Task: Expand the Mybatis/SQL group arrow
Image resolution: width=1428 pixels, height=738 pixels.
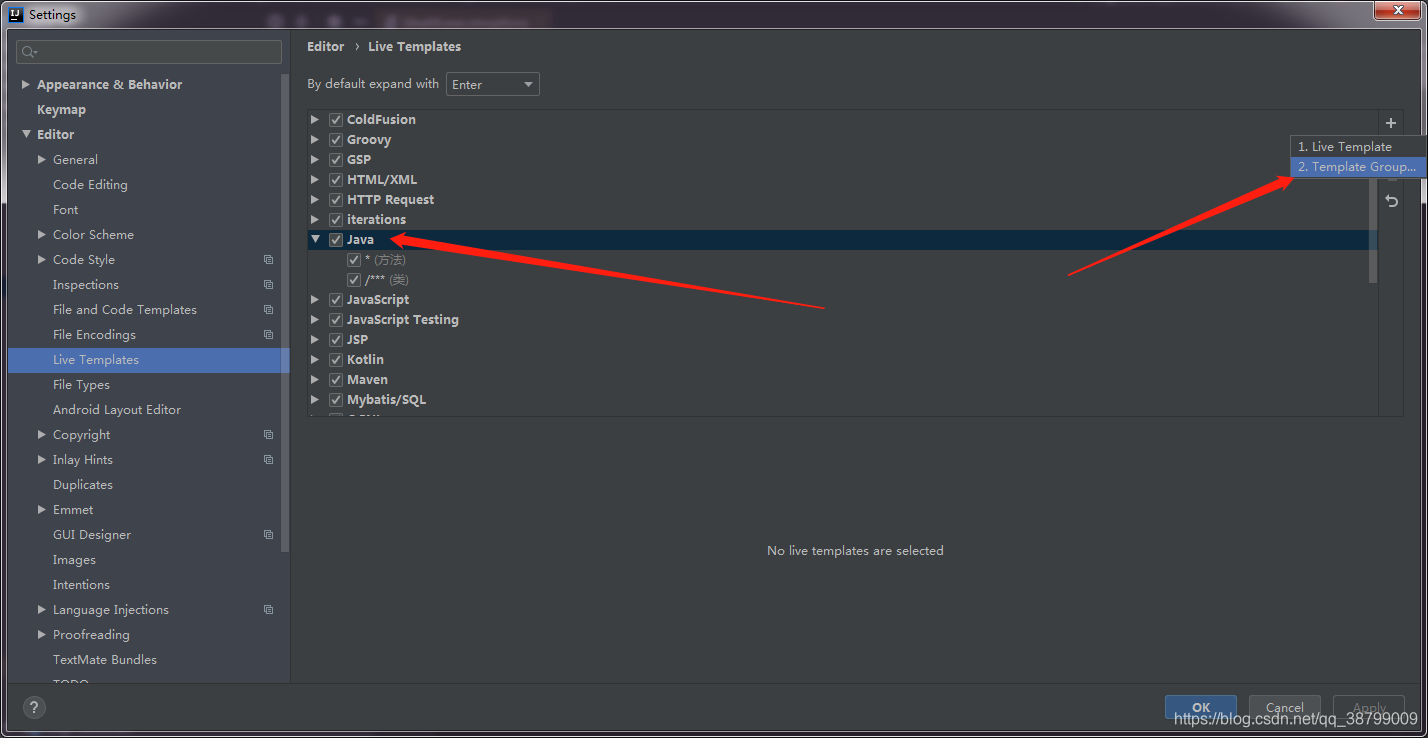Action: [x=315, y=400]
